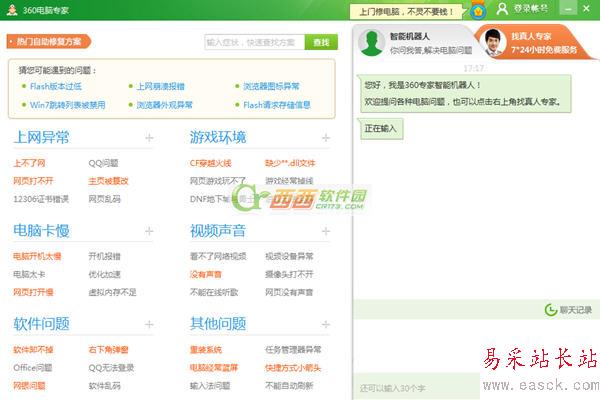Open the 上网崩溃报错 suggestion
Viewport: 600px width, 400px height.
click(160, 87)
